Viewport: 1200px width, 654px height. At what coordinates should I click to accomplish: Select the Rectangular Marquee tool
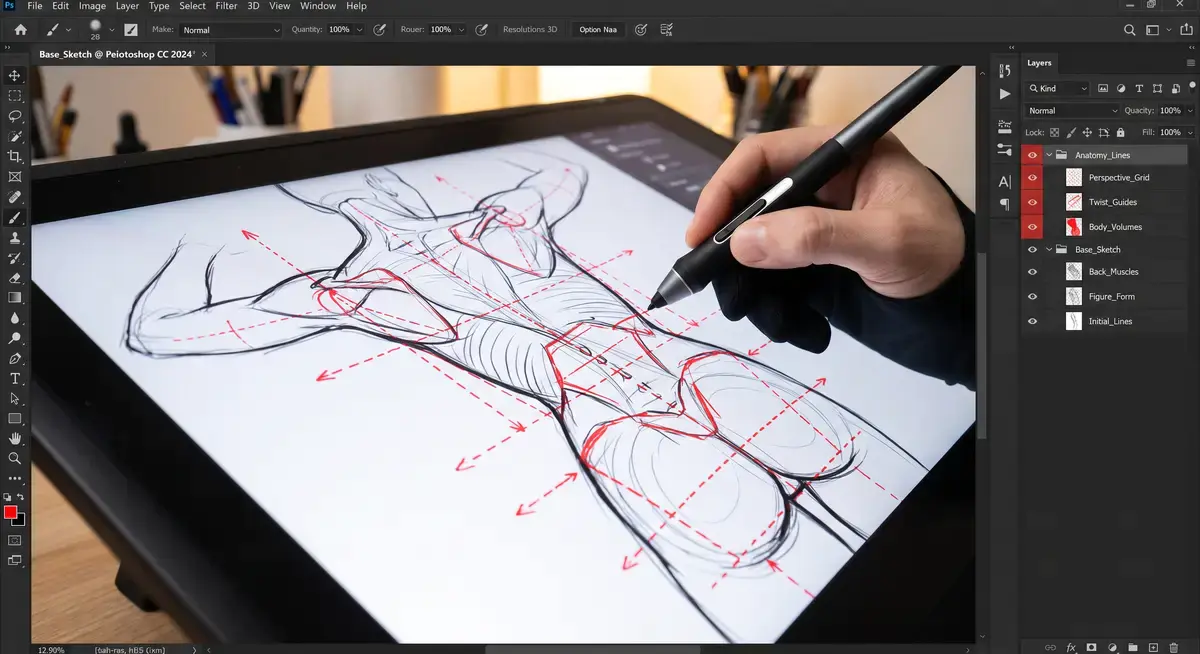click(x=15, y=96)
